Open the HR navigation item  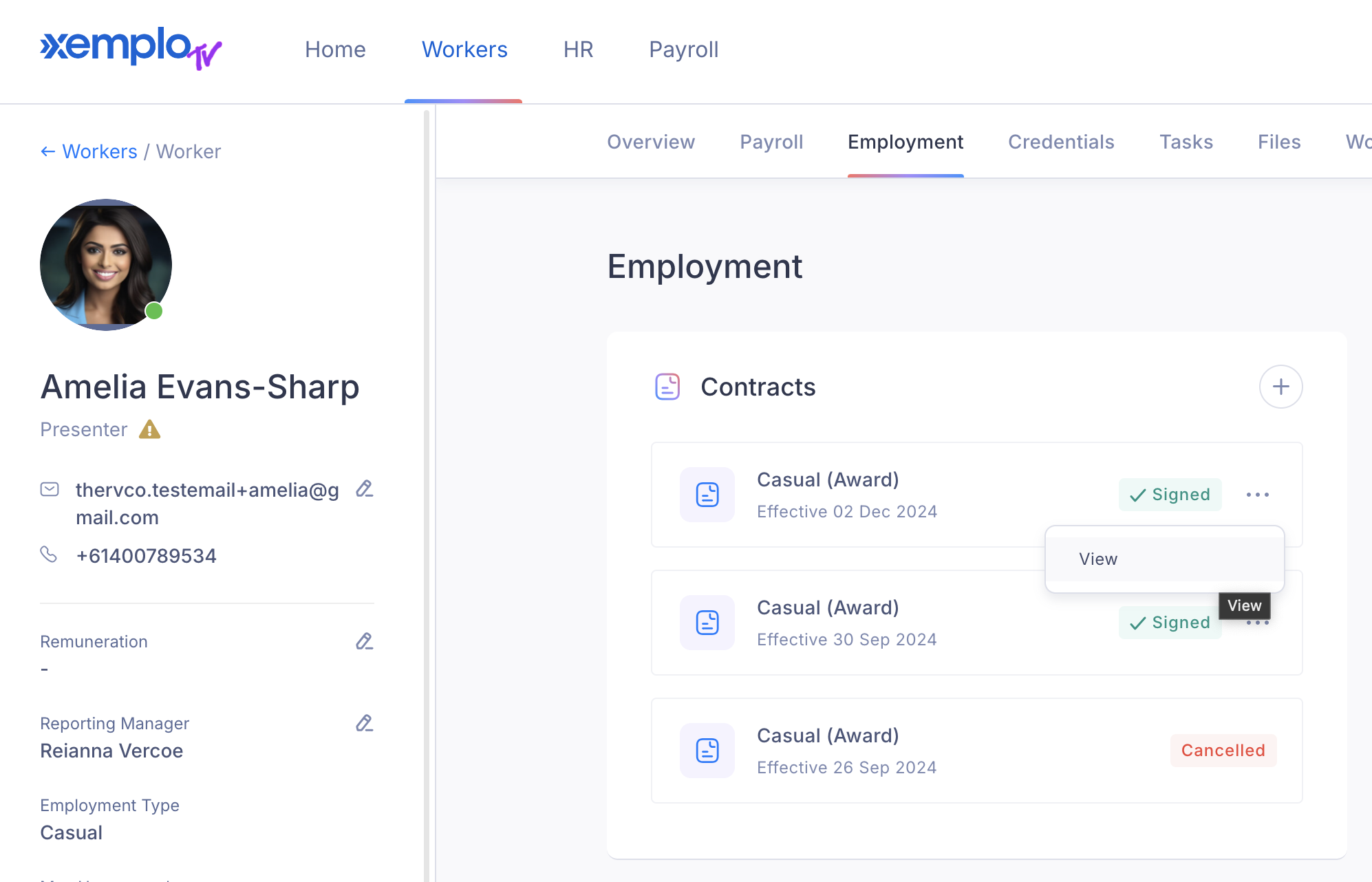pos(578,50)
